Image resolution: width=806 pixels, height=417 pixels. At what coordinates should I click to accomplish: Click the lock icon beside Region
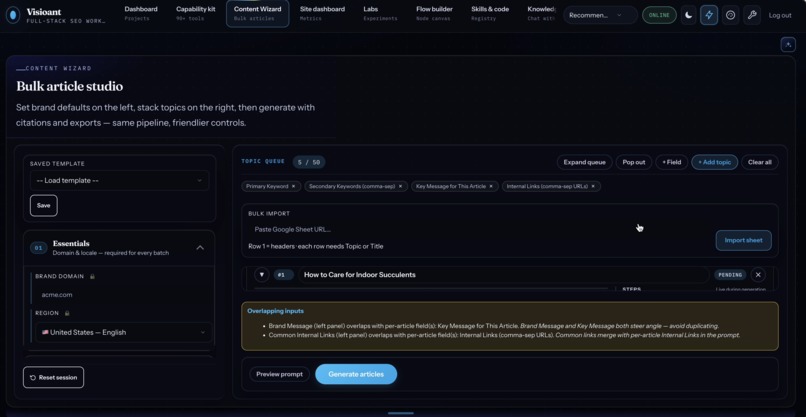tap(67, 313)
